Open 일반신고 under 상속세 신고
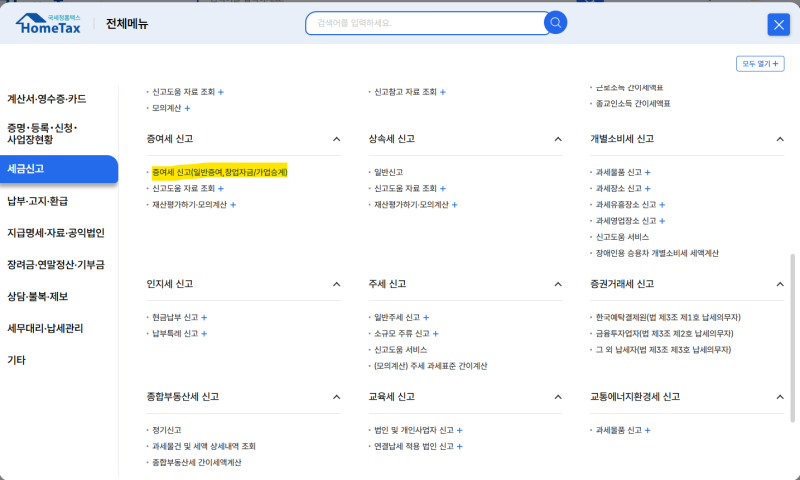The height and width of the screenshot is (480, 800). 388,172
